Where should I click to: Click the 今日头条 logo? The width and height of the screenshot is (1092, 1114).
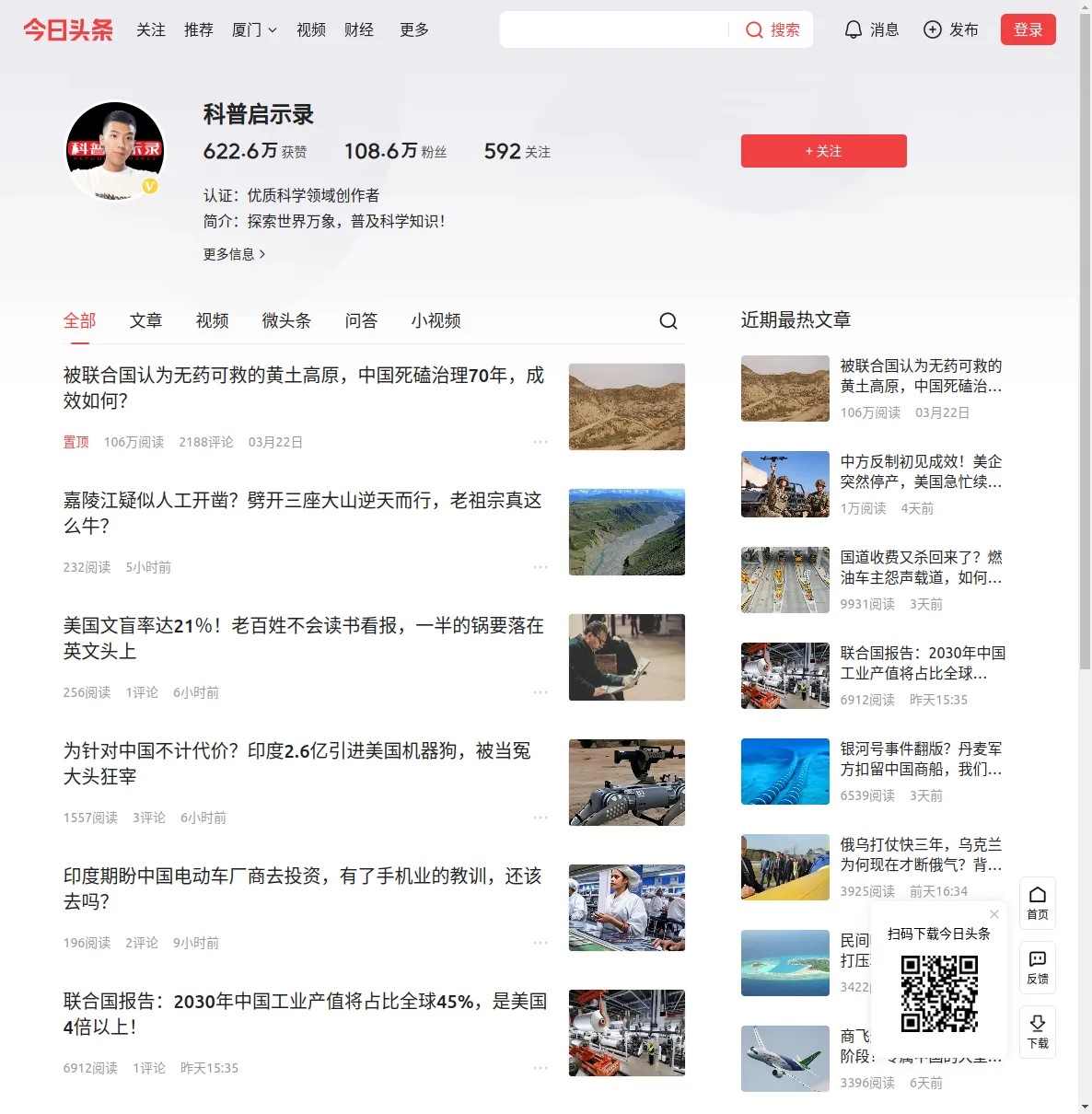pyautogui.click(x=68, y=29)
